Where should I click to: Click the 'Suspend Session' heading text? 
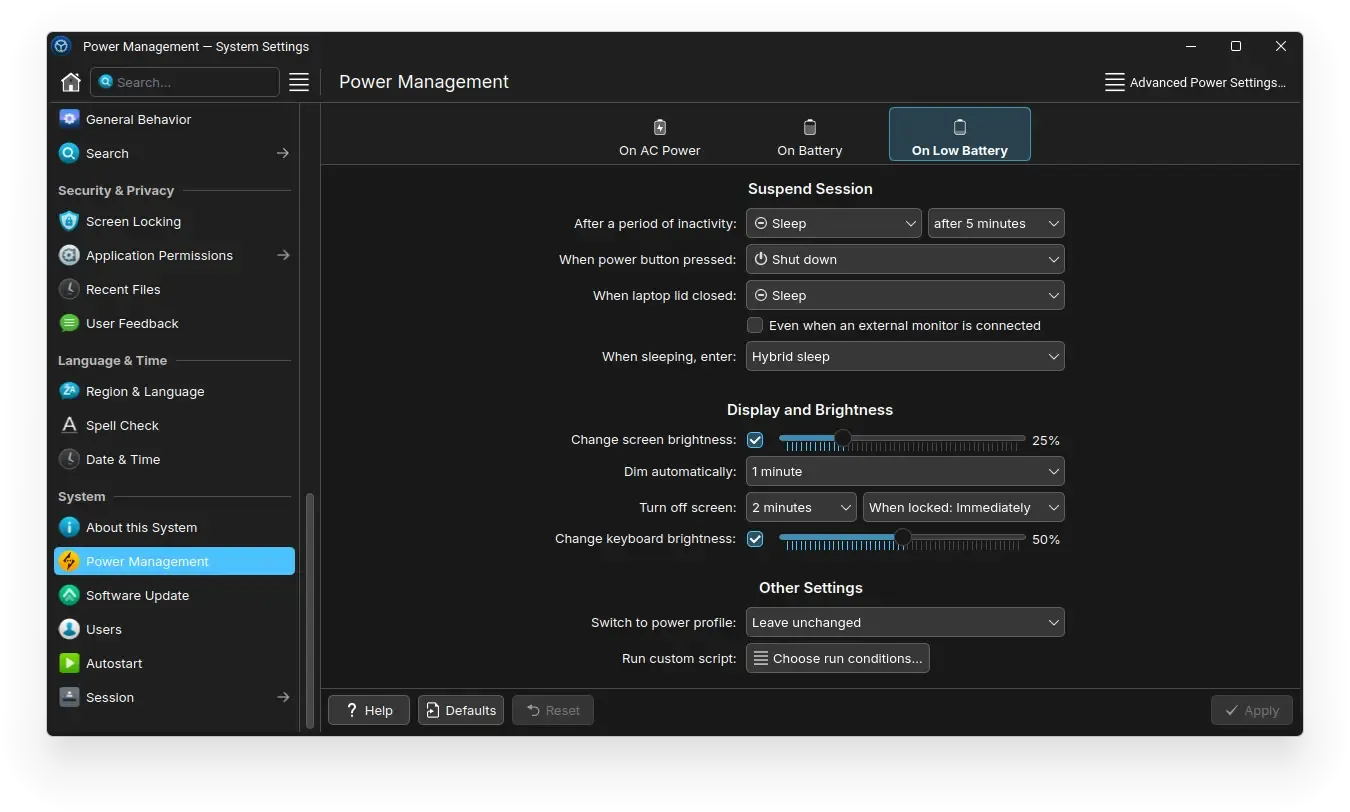coord(810,188)
